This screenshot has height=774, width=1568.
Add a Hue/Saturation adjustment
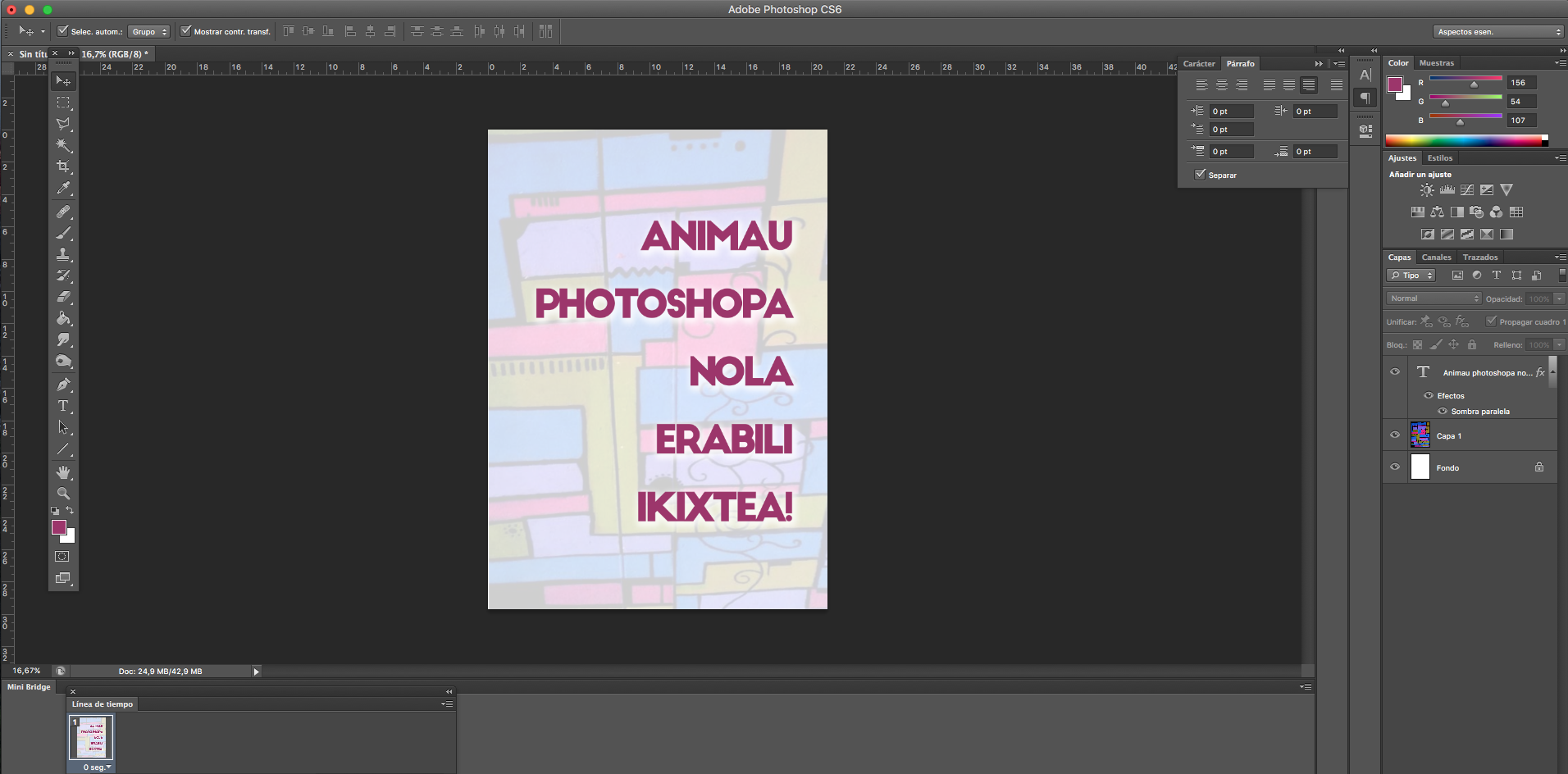point(1417,212)
